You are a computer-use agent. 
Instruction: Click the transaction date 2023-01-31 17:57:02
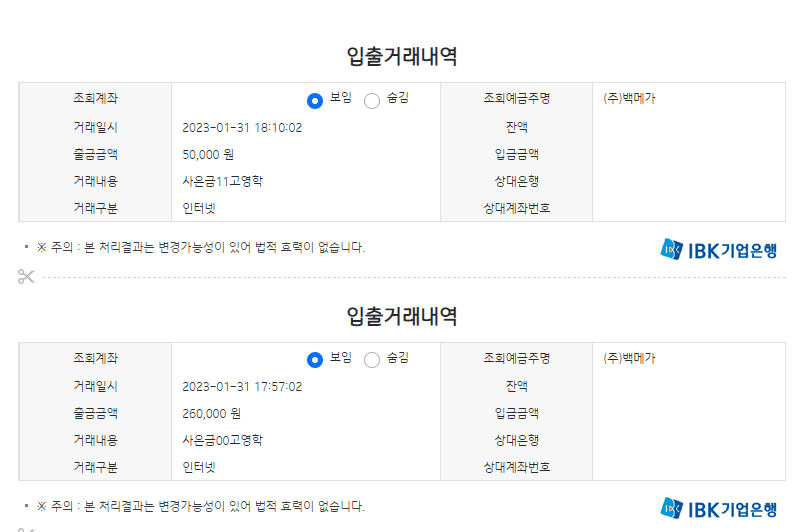(x=242, y=386)
